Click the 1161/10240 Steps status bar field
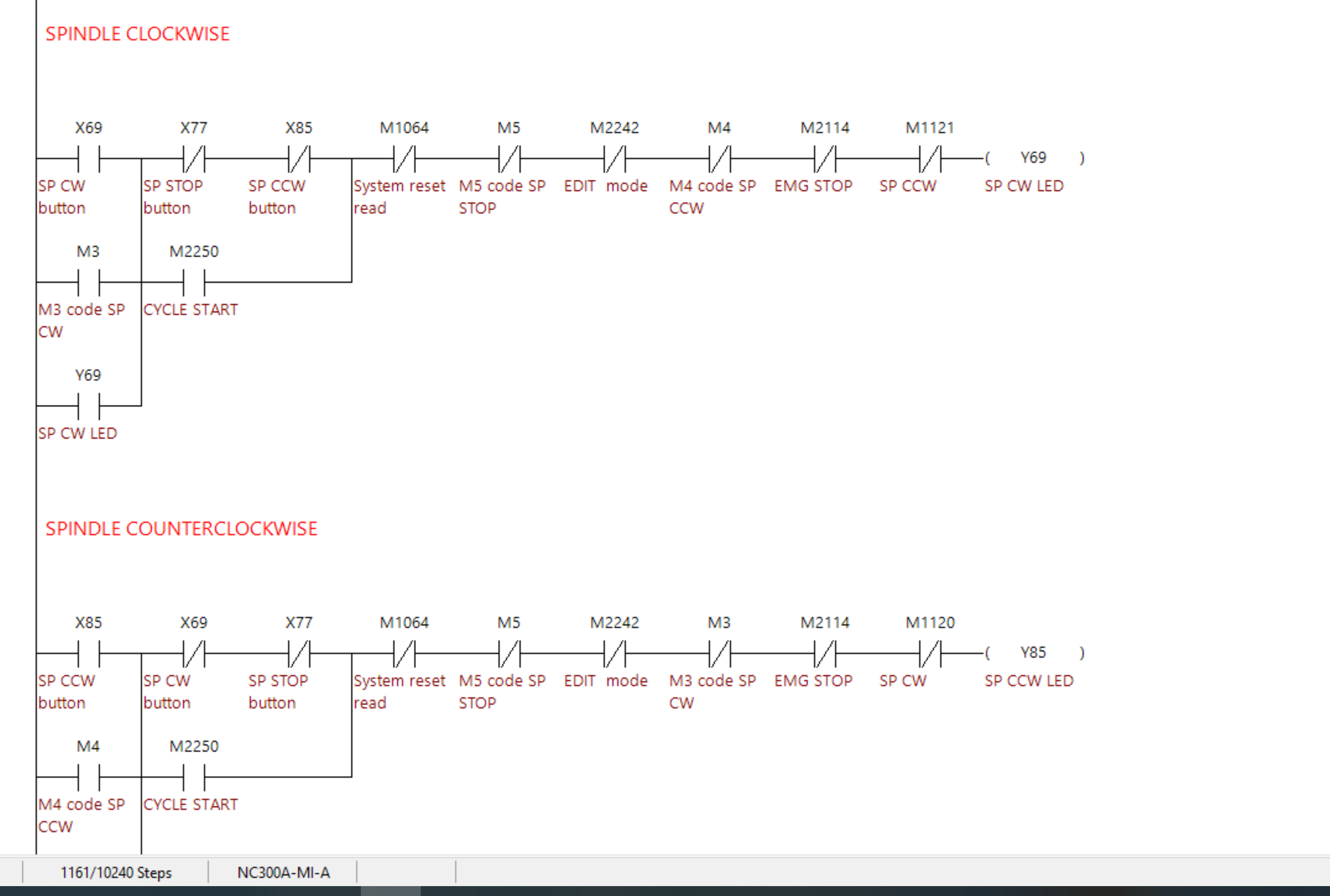The width and height of the screenshot is (1330, 896). 116,873
